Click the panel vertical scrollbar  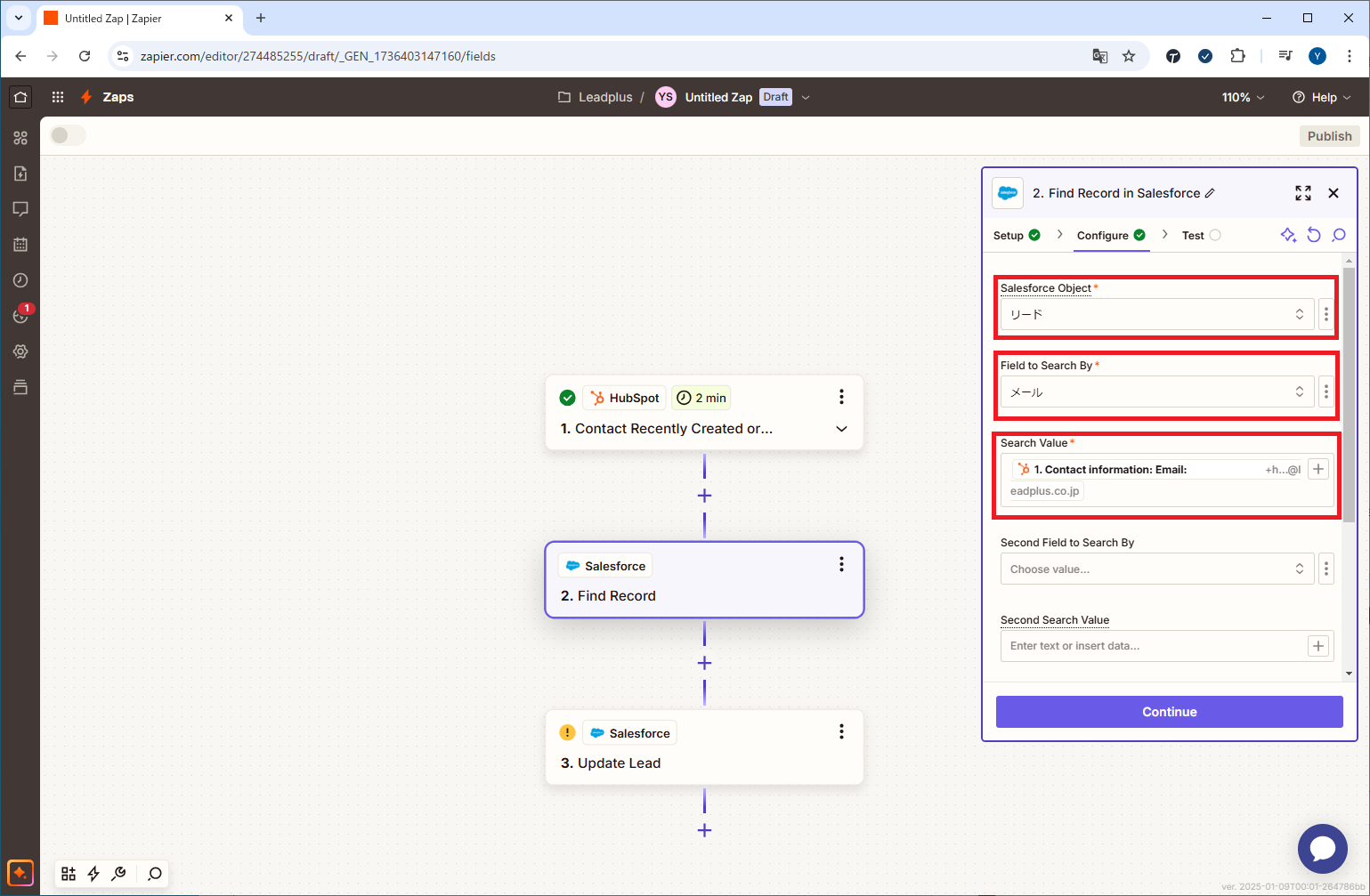coord(1349,394)
